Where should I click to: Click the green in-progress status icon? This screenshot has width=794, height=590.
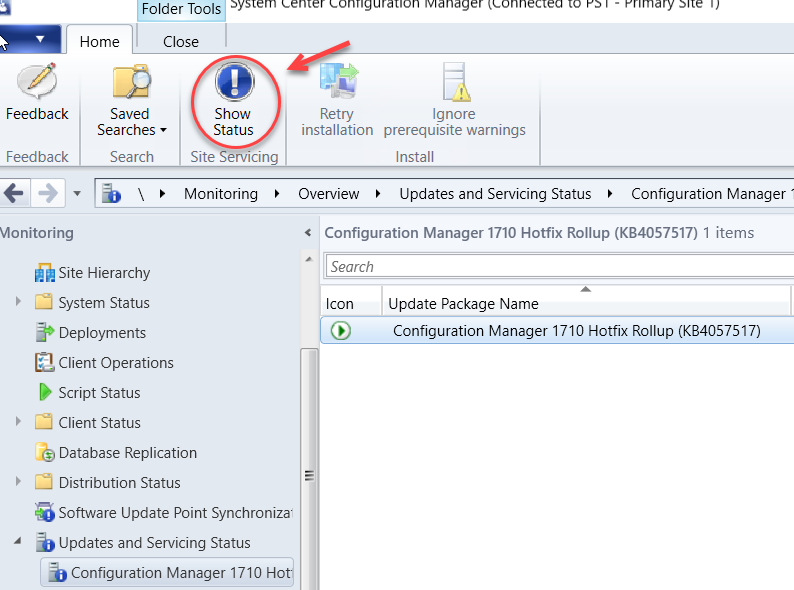click(341, 331)
